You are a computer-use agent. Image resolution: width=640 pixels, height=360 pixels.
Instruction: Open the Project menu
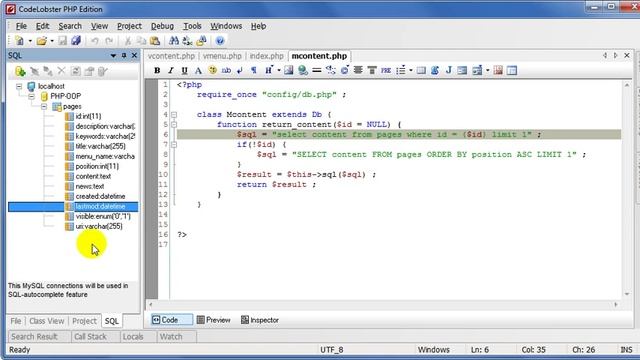(x=129, y=26)
